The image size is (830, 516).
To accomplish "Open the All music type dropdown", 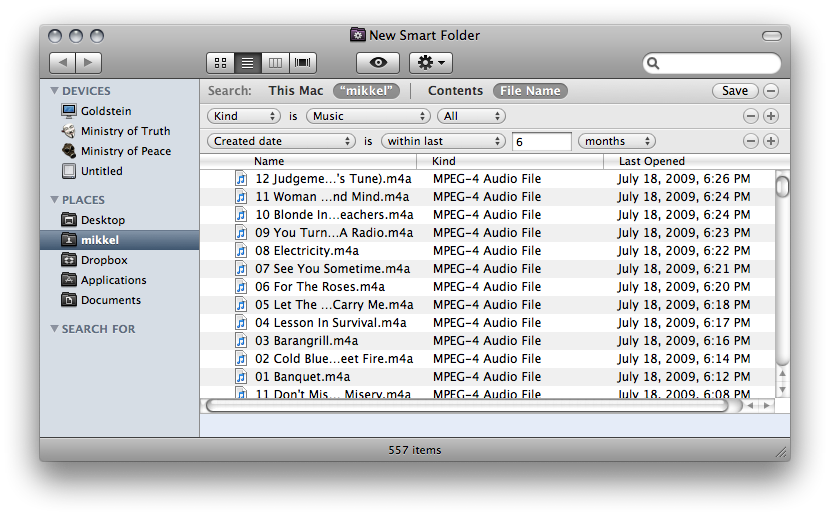I will coord(471,116).
